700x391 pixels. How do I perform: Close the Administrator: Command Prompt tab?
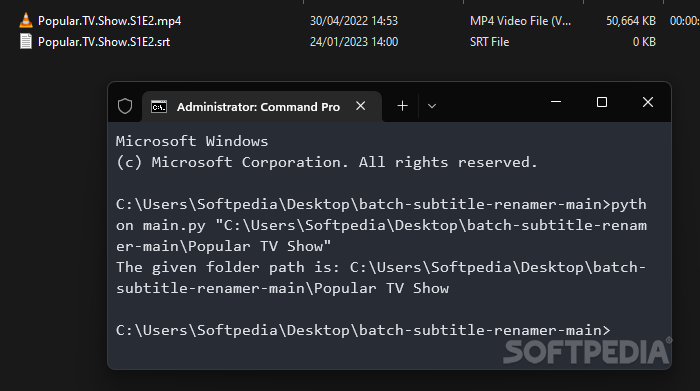(x=361, y=106)
